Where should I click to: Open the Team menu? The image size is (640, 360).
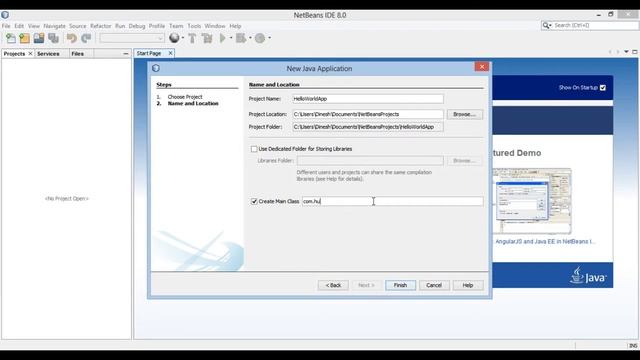point(176,26)
